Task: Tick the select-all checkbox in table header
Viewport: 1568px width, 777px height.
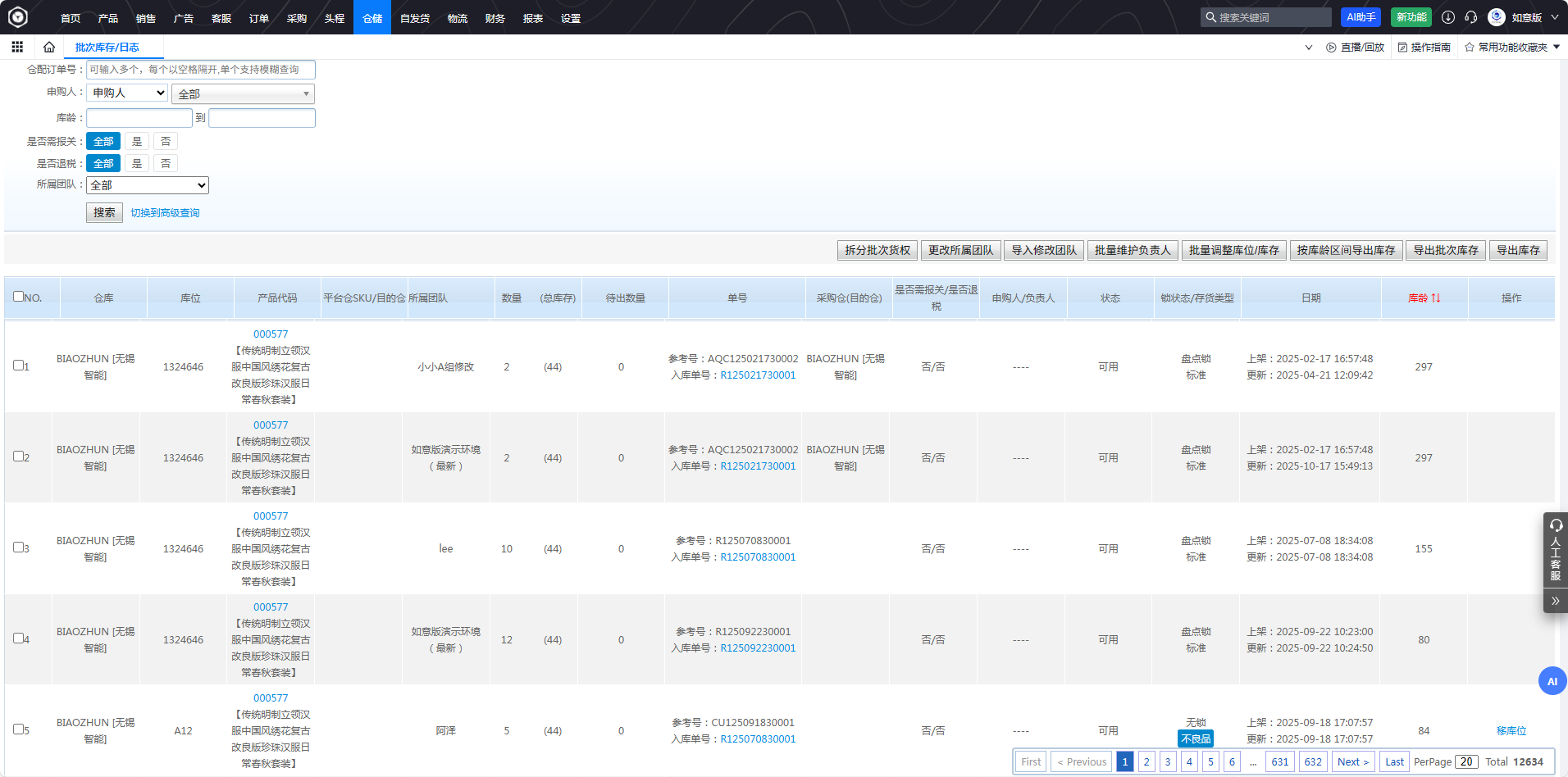Action: [x=18, y=297]
